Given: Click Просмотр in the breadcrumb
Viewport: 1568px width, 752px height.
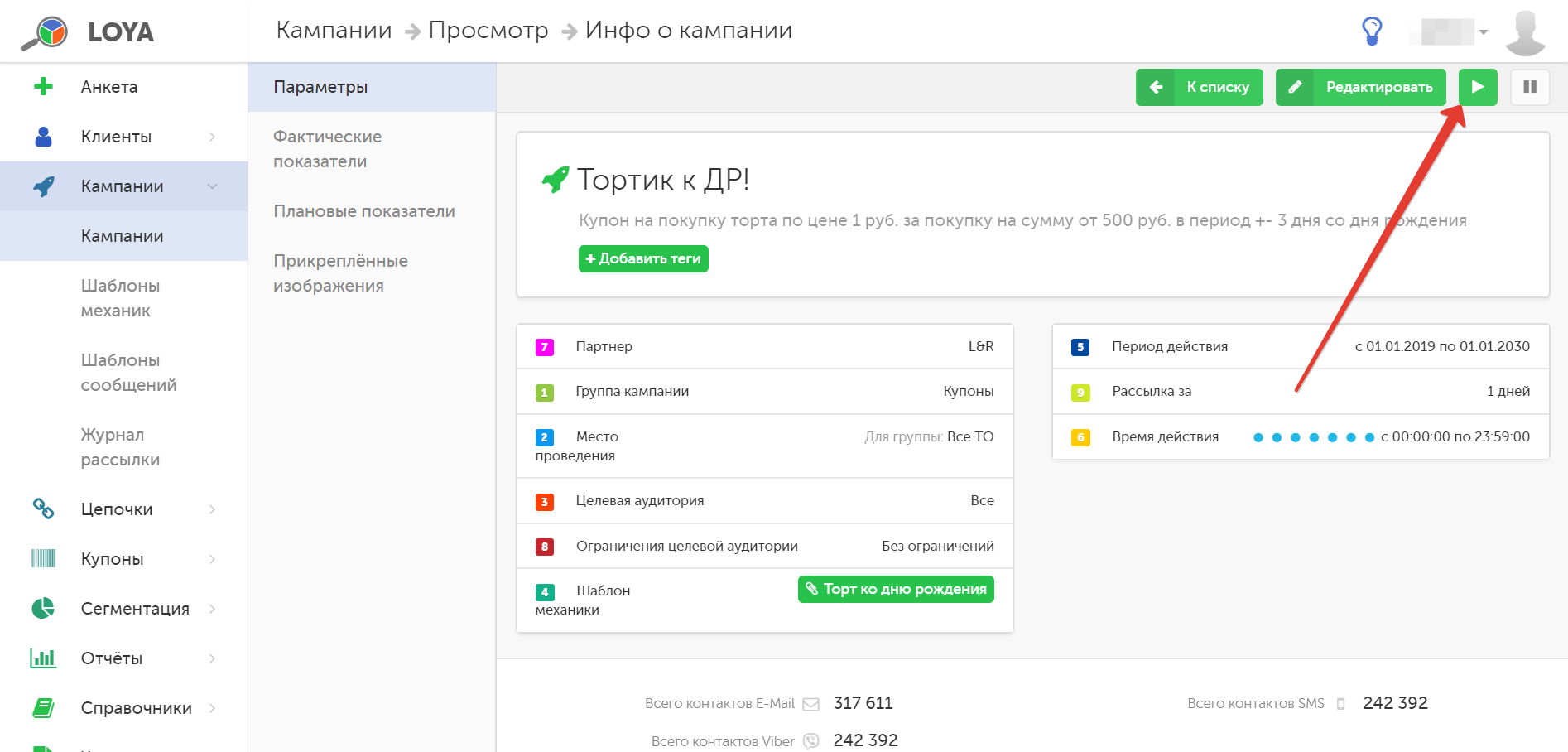Looking at the screenshot, I should (488, 31).
